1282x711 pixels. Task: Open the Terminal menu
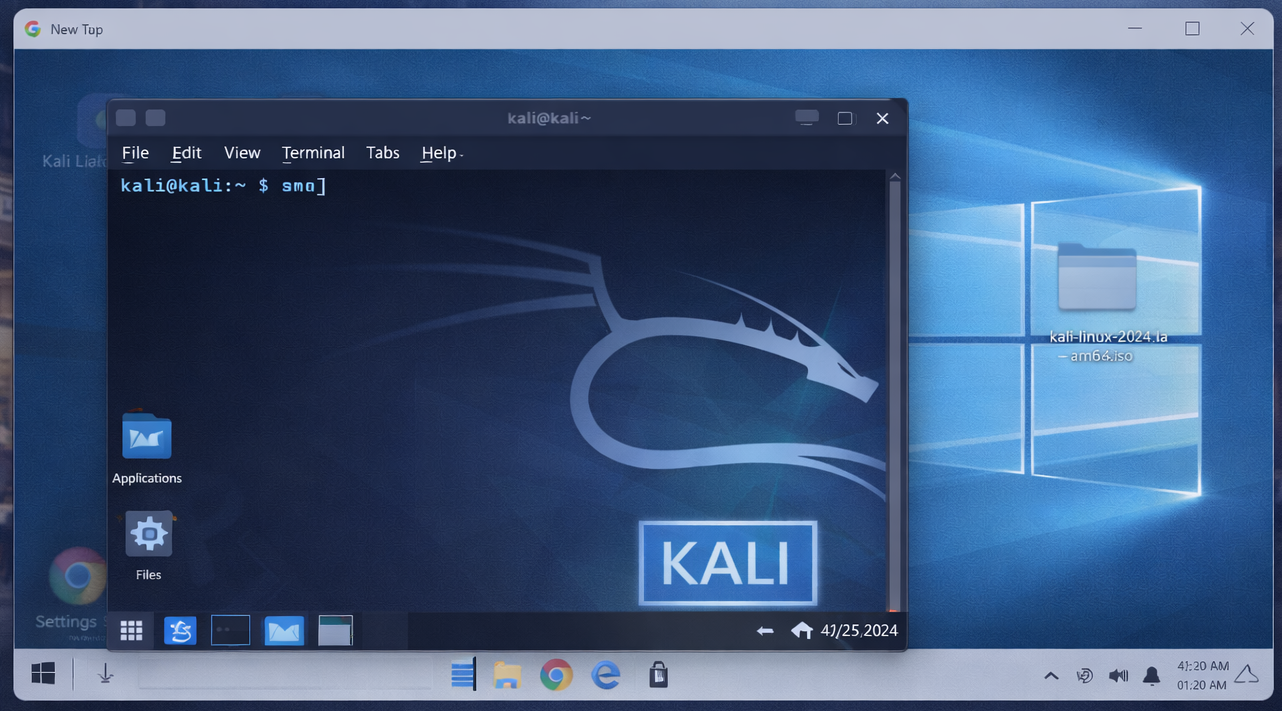313,153
